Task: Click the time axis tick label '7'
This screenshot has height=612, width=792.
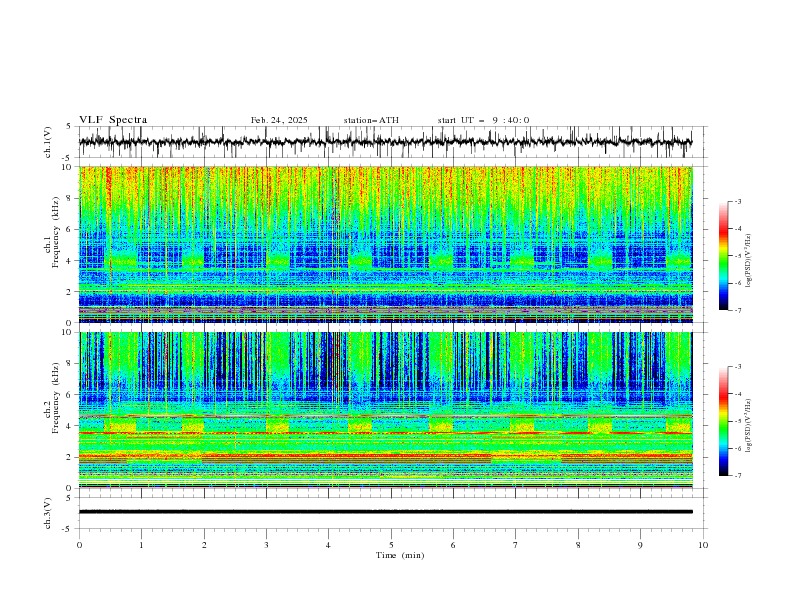Action: tap(516, 545)
